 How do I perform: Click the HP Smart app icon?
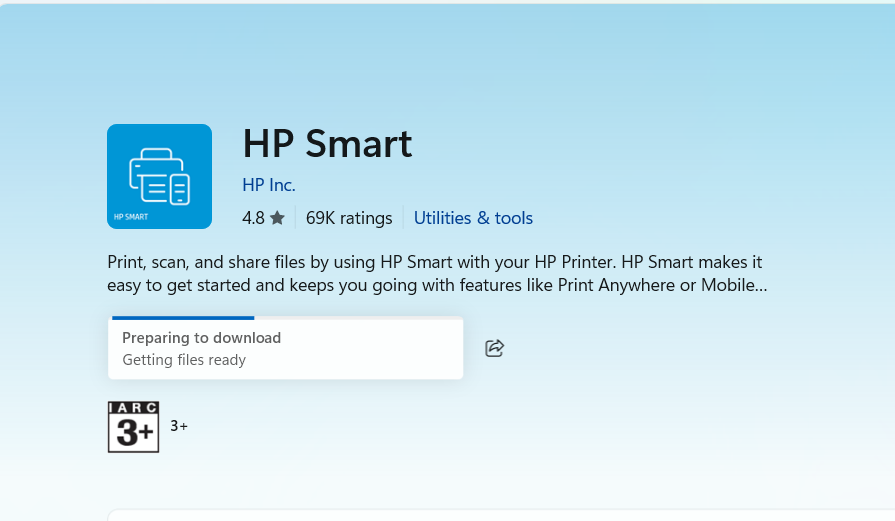(x=159, y=176)
